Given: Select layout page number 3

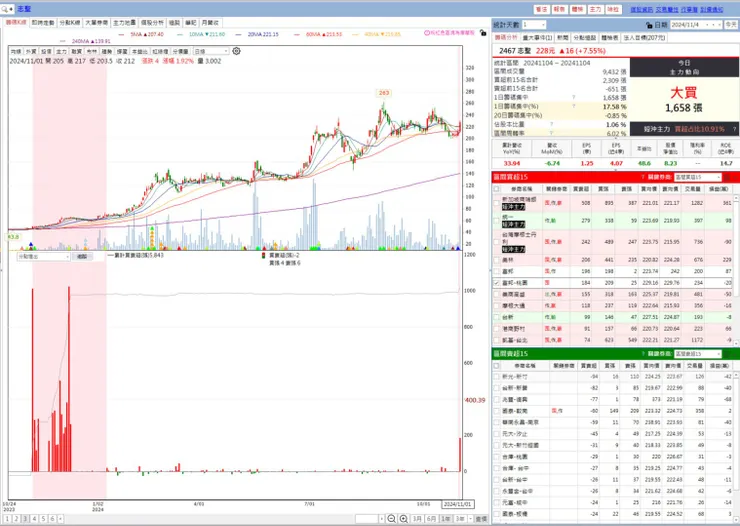Looking at the screenshot, I should 25,519.
